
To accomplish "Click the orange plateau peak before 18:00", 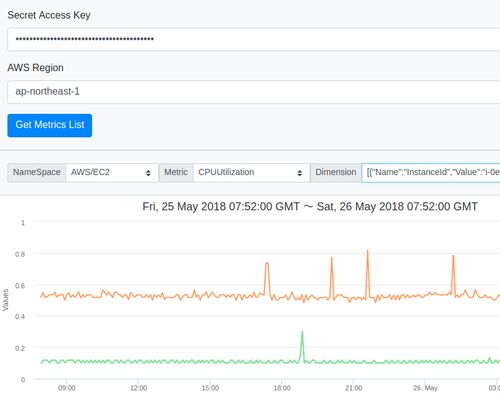I will coord(267,264).
